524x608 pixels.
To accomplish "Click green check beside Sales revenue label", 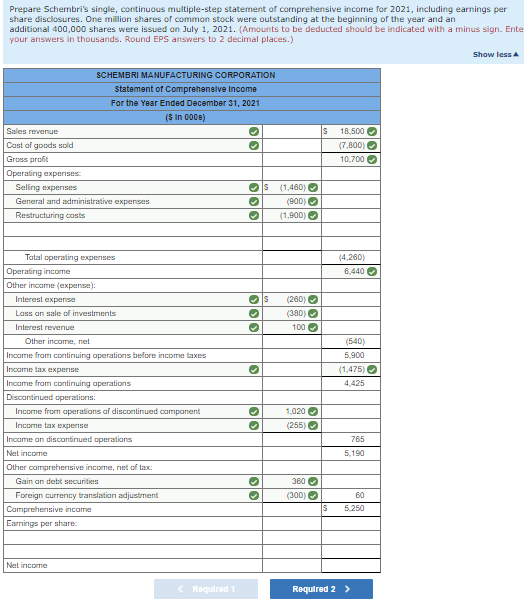I will (x=254, y=131).
